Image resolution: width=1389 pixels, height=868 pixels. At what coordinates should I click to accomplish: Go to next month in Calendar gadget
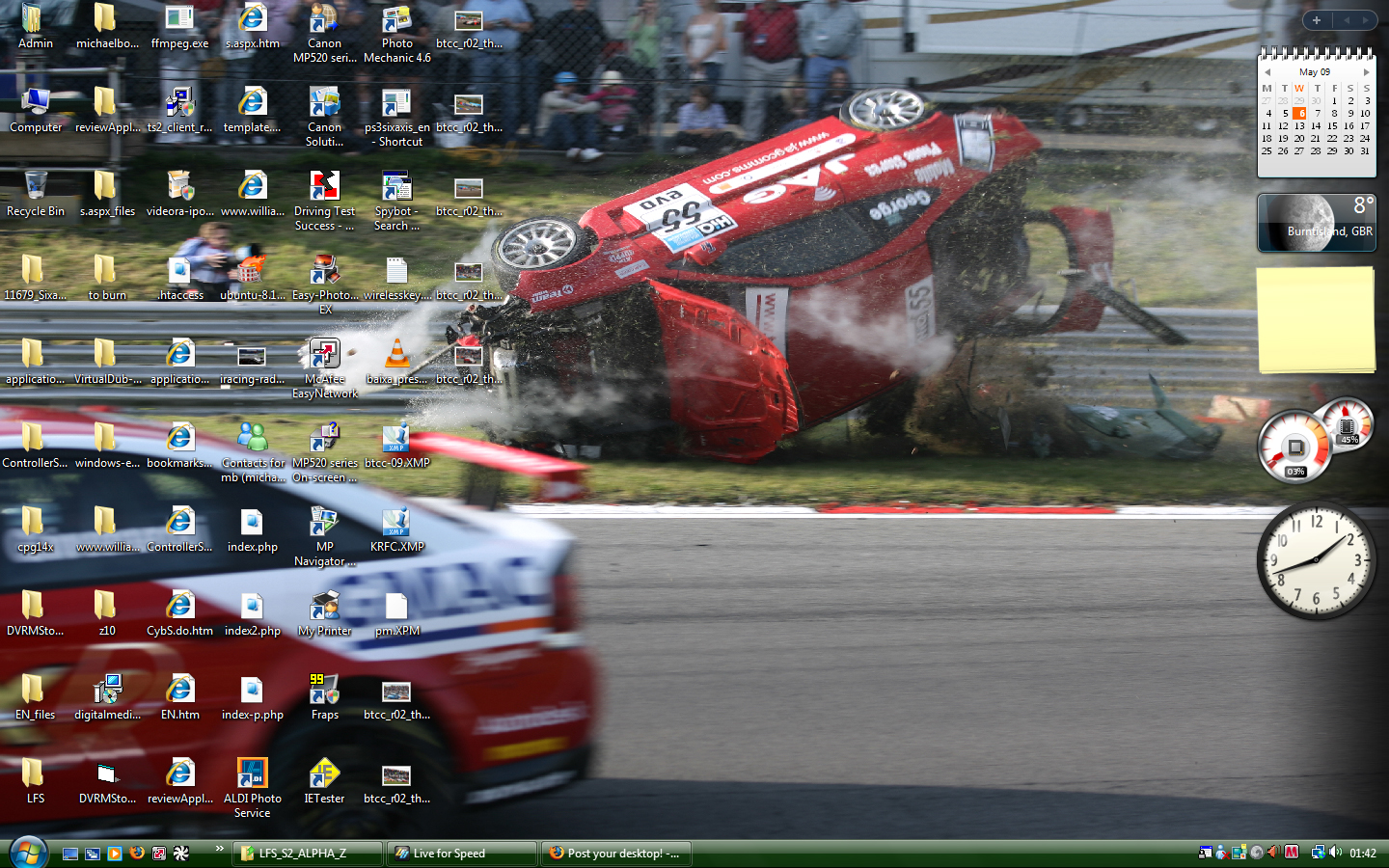[x=1366, y=72]
